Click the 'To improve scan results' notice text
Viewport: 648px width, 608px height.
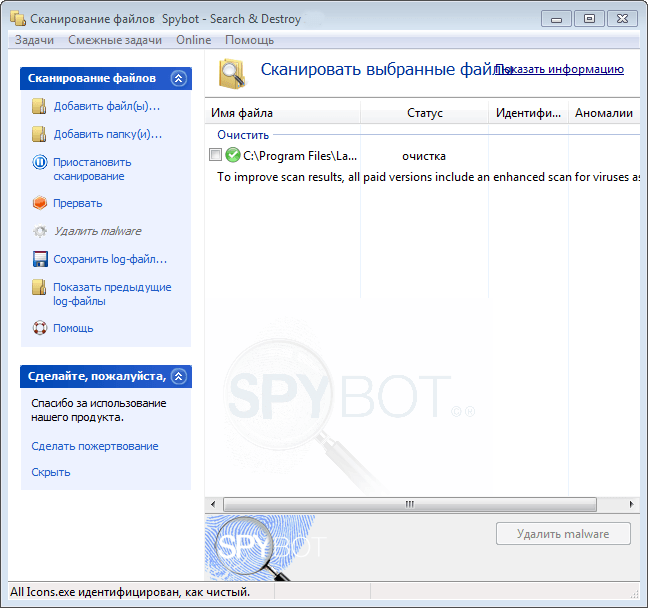pyautogui.click(x=428, y=177)
